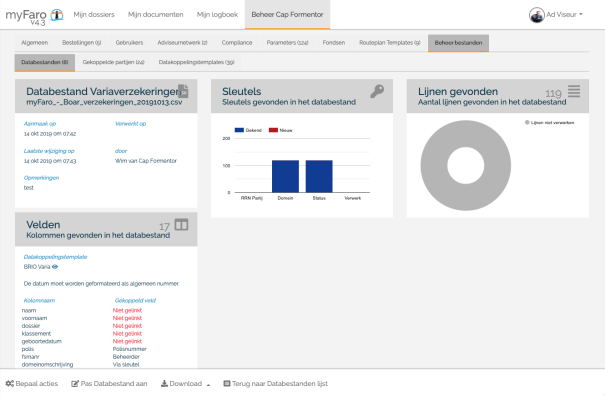Click the 14 okt 2019 om 07:42 date

[x=50, y=134]
